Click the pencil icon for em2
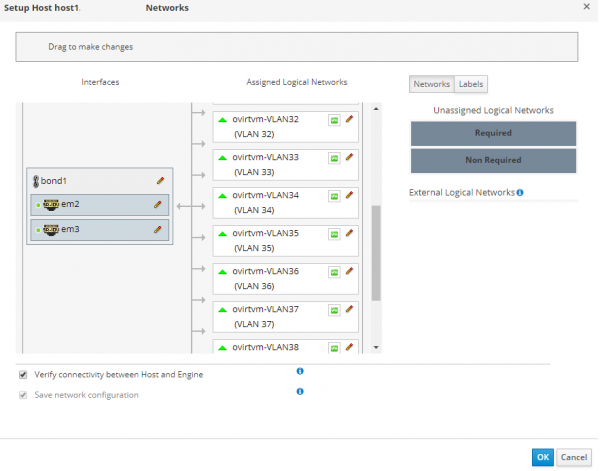 coord(157,204)
